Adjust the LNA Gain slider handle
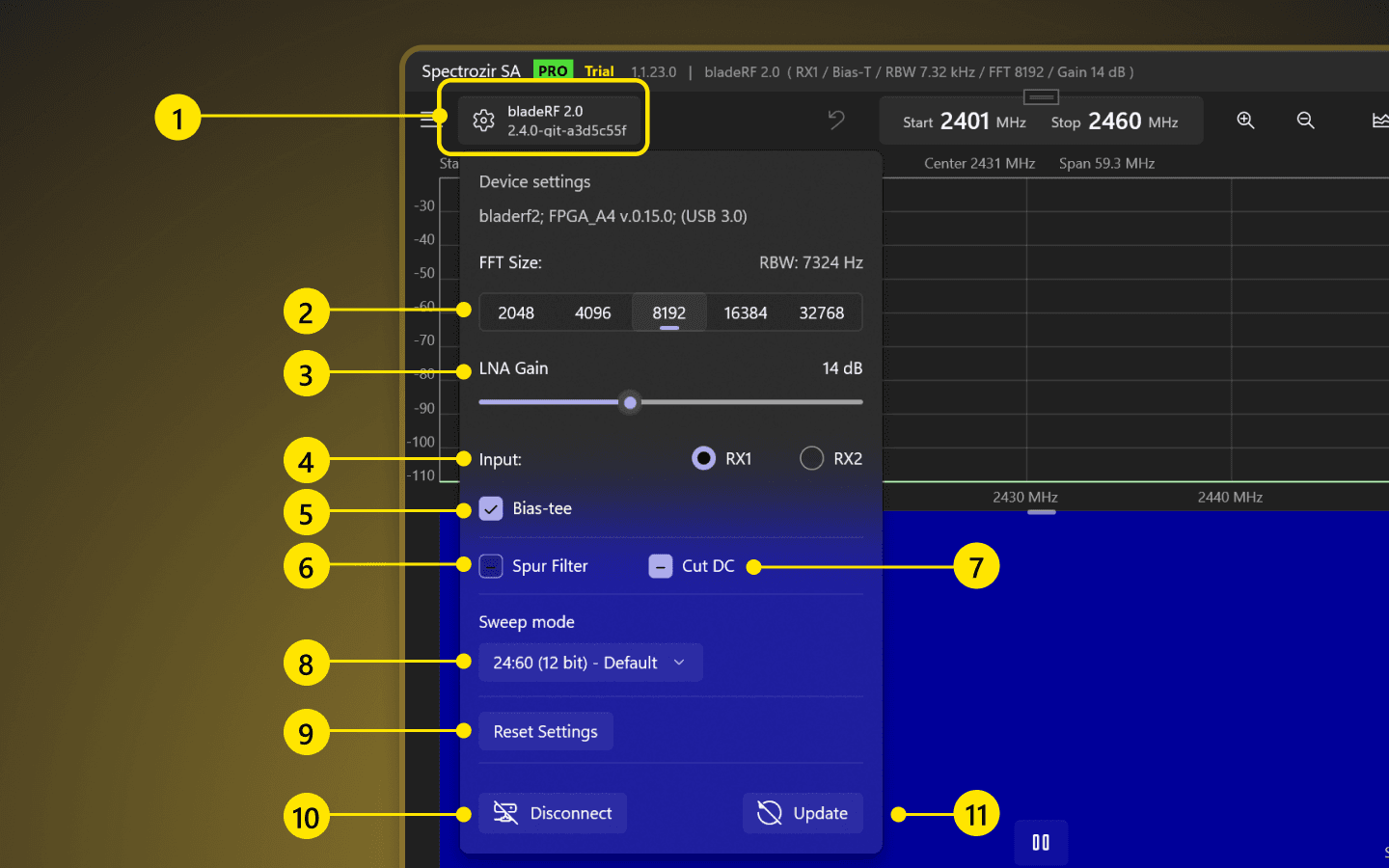 coord(630,402)
